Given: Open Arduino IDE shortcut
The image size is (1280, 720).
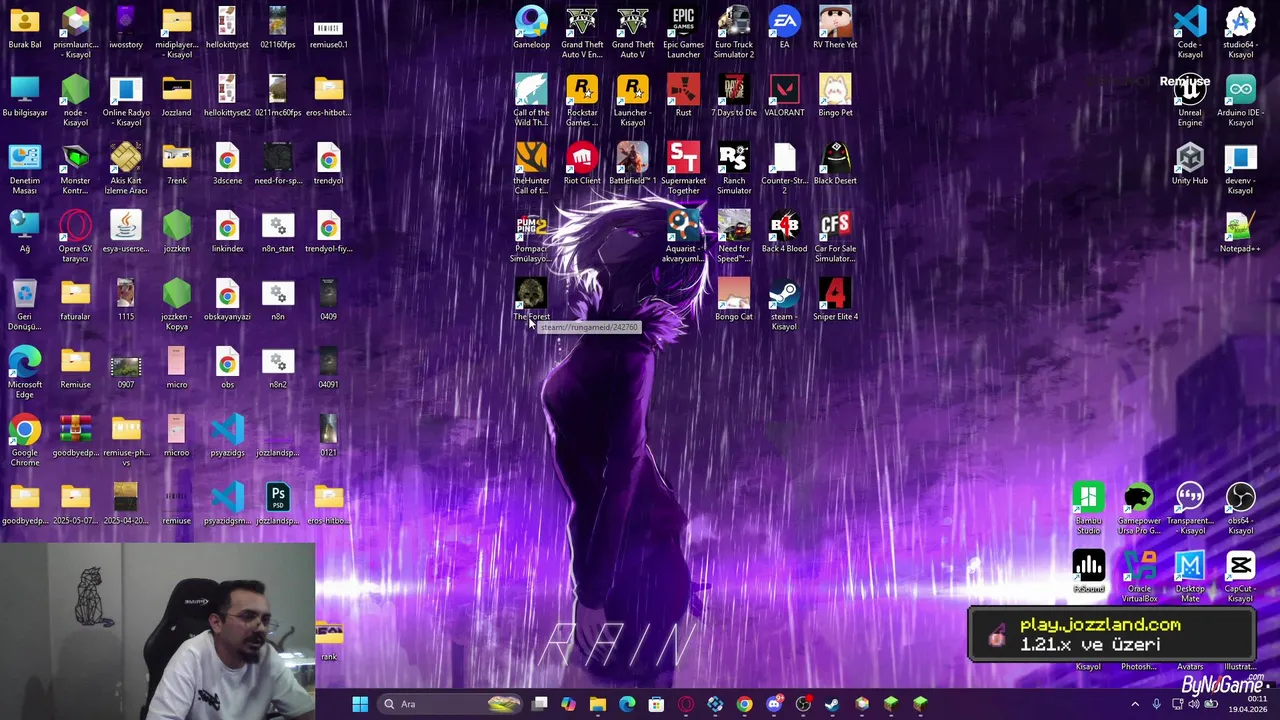Looking at the screenshot, I should coord(1240,100).
